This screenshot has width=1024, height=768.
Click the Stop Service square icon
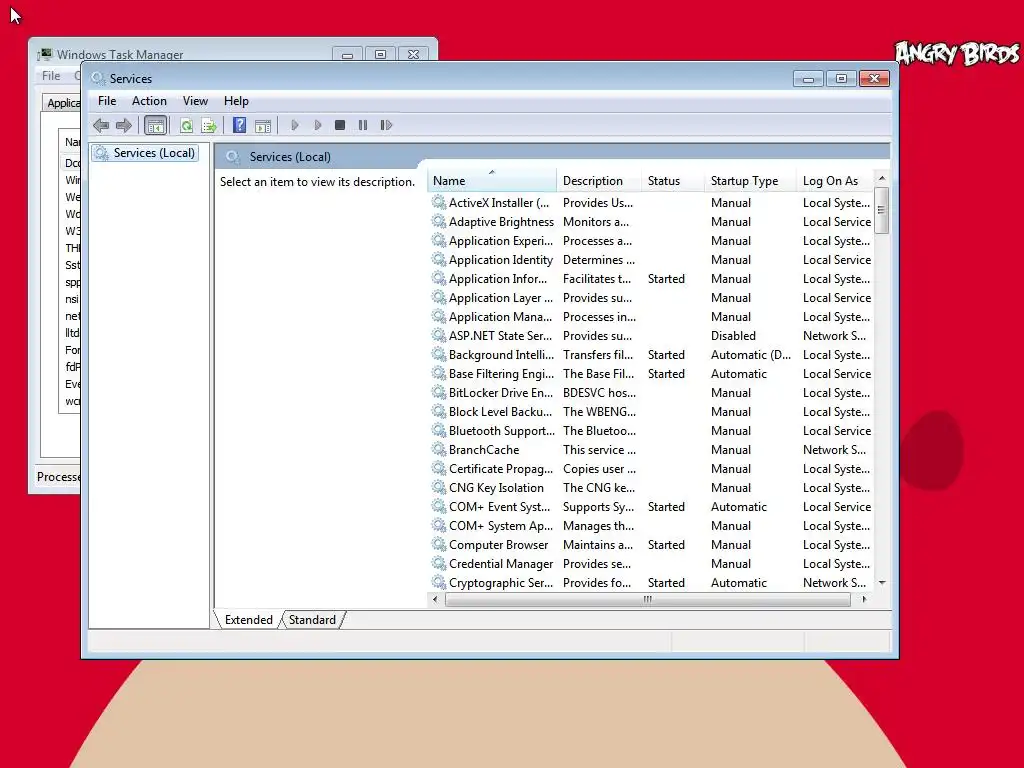[x=340, y=125]
